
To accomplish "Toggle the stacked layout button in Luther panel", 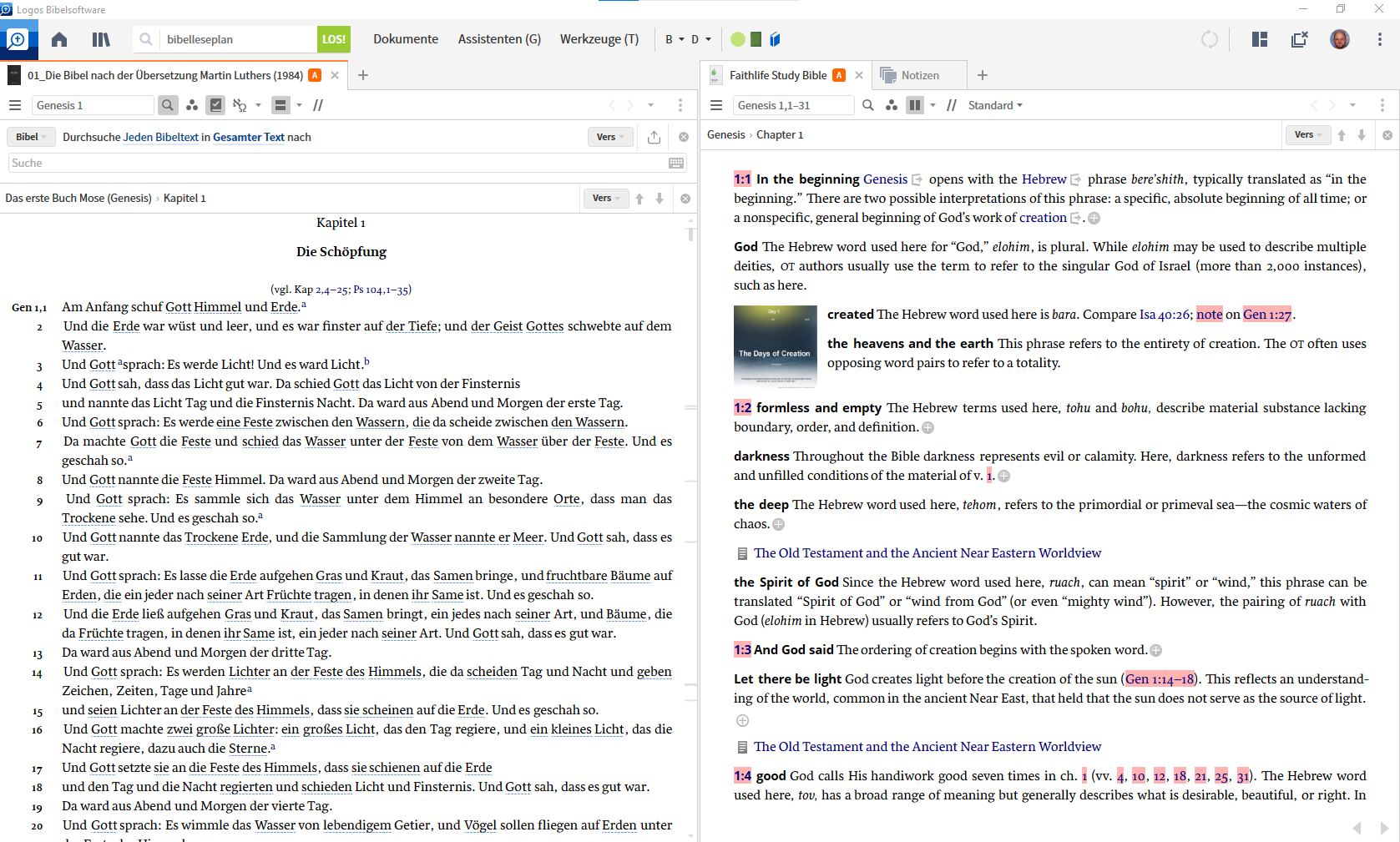I will click(281, 105).
